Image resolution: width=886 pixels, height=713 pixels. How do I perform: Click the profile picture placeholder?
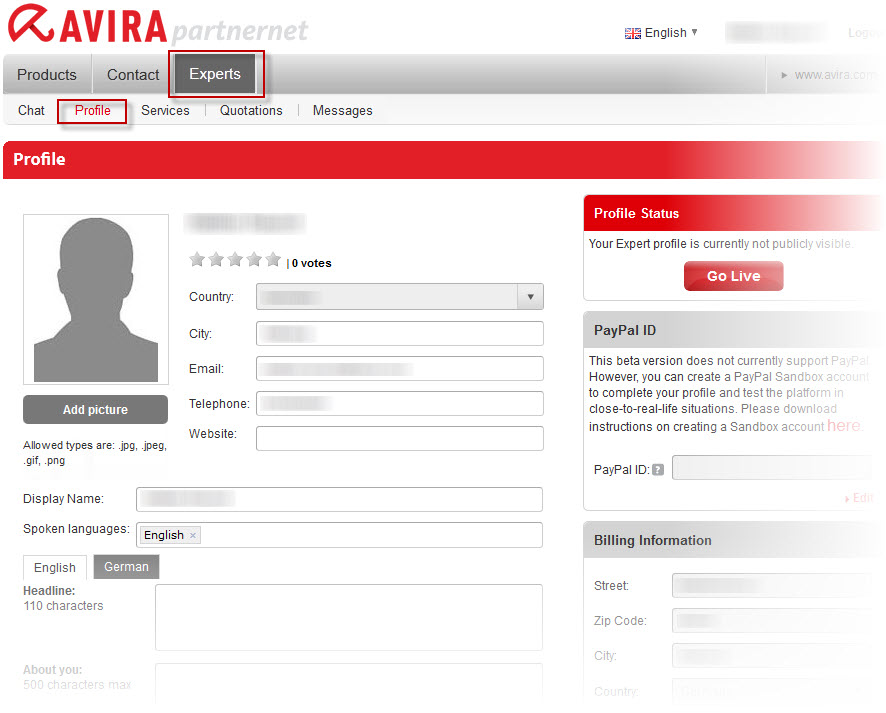[96, 299]
